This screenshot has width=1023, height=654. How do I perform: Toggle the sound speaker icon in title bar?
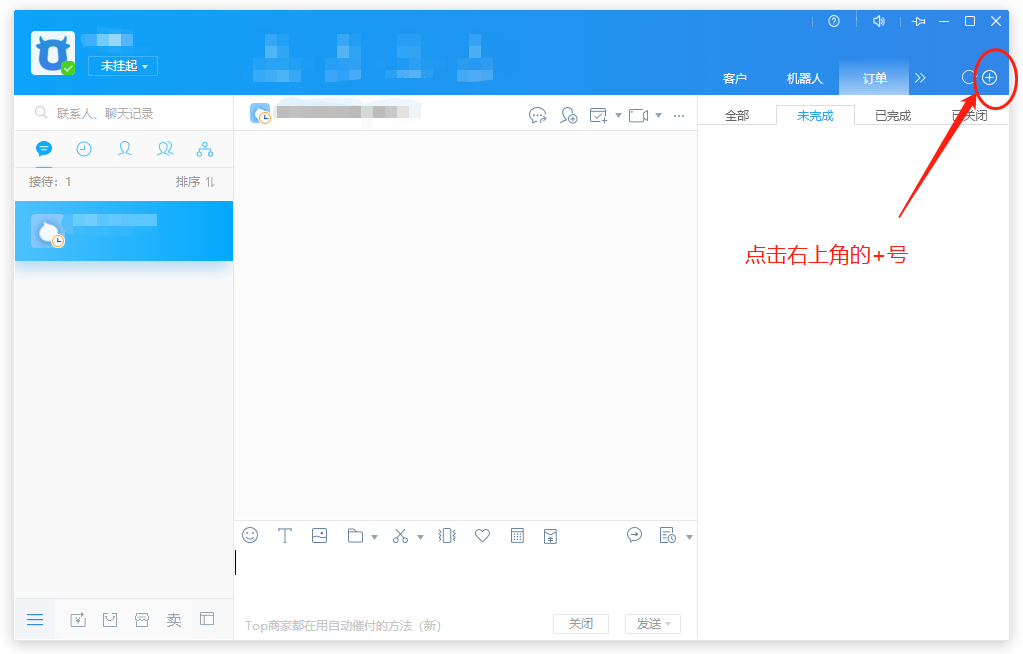tap(879, 21)
